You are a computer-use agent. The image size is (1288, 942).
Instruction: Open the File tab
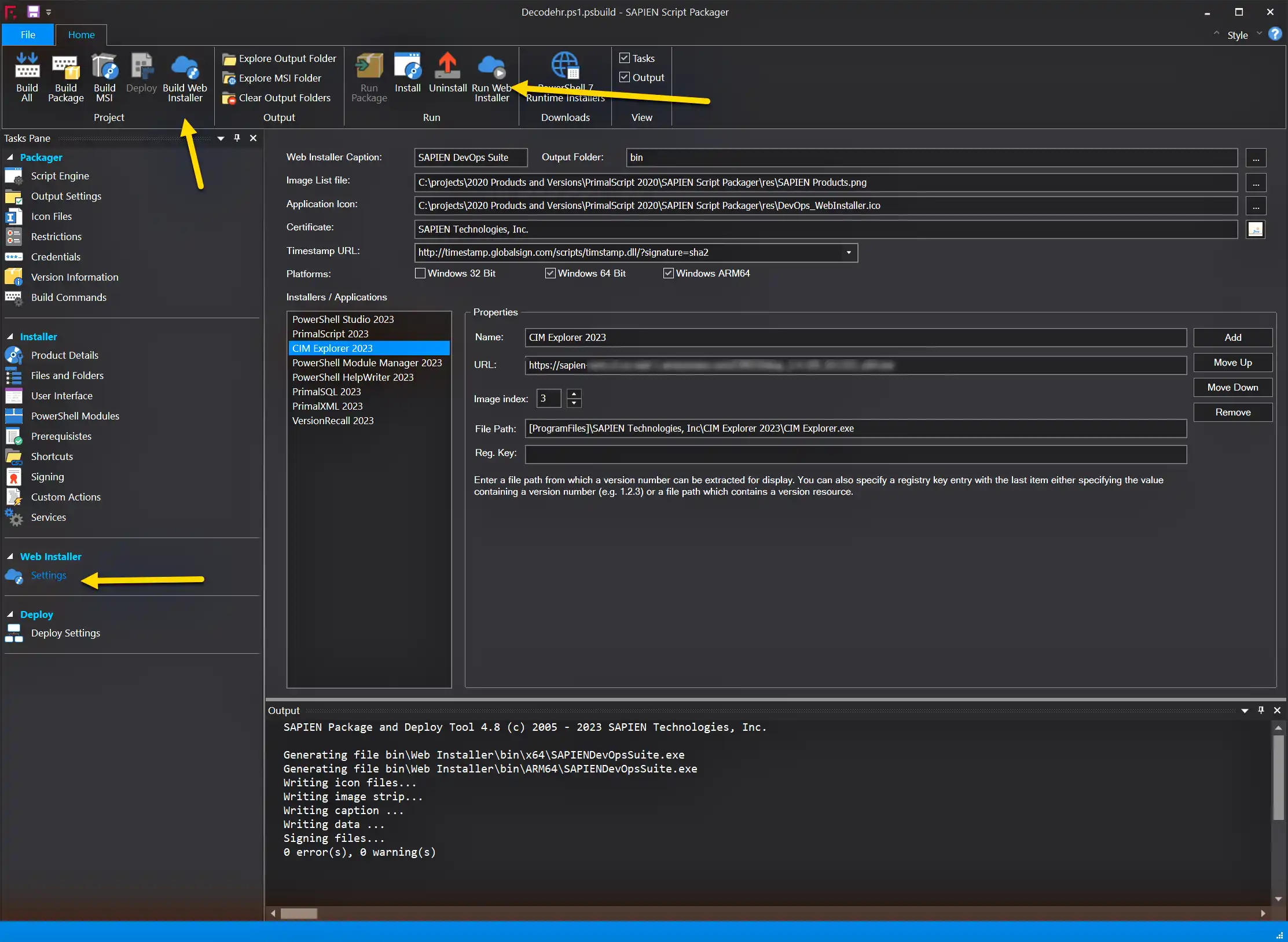point(28,35)
